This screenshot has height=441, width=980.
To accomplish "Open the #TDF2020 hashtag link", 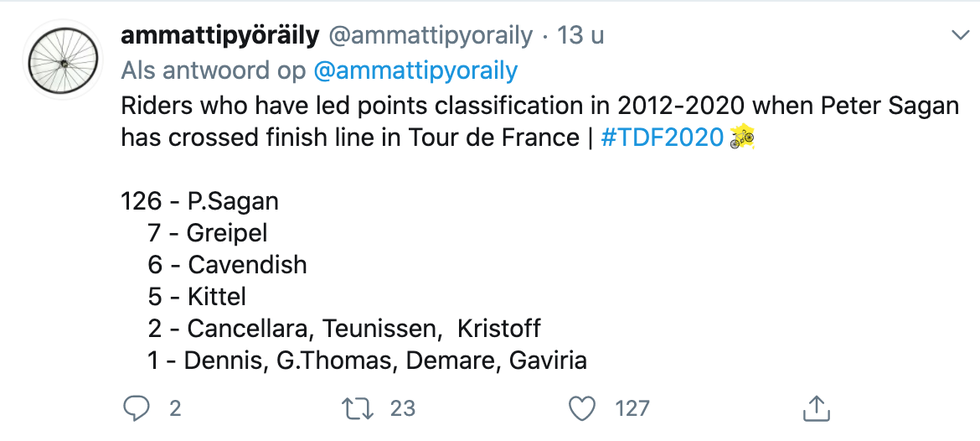I will click(x=661, y=137).
